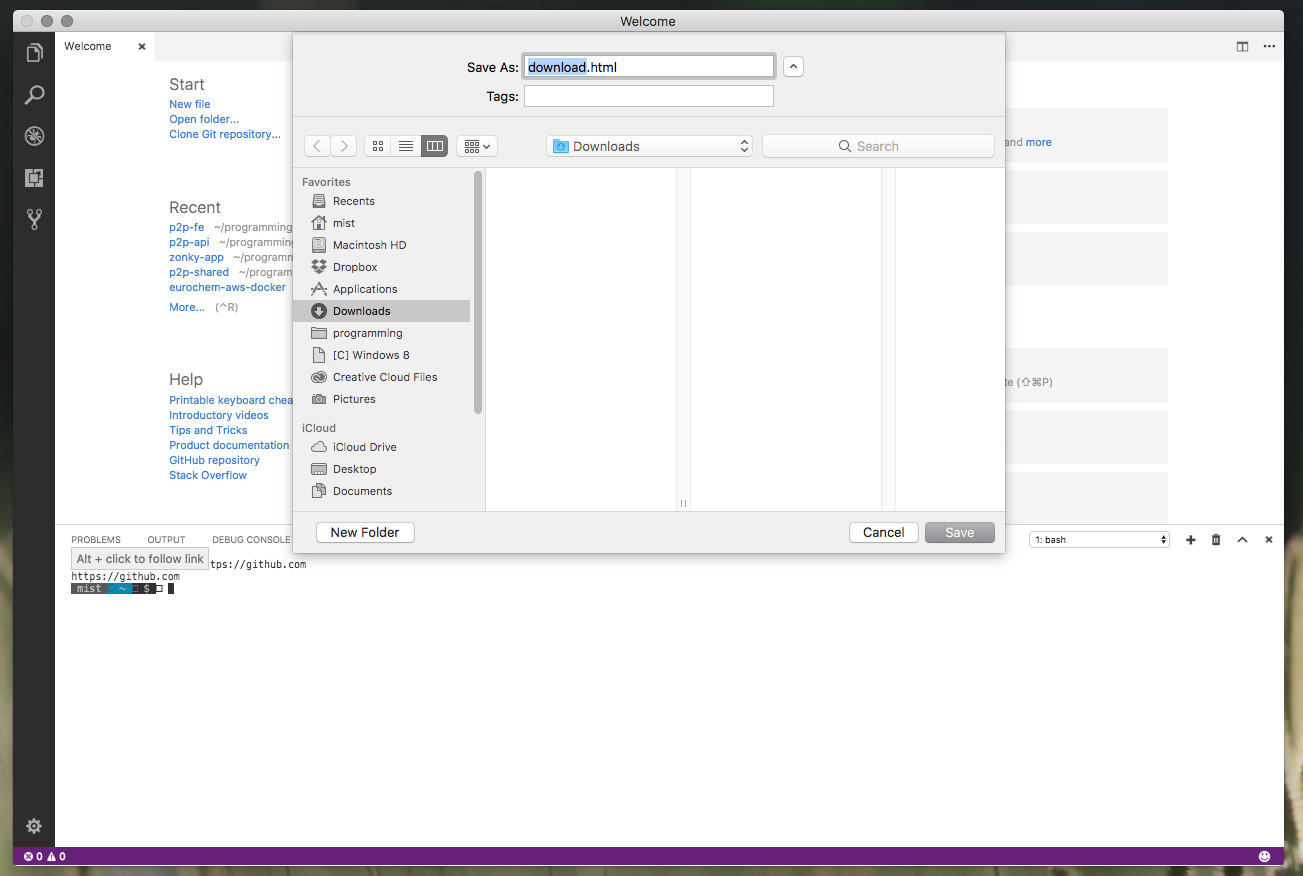This screenshot has height=876, width=1303.
Task: Switch to icon view in the save dialog
Action: tap(377, 145)
